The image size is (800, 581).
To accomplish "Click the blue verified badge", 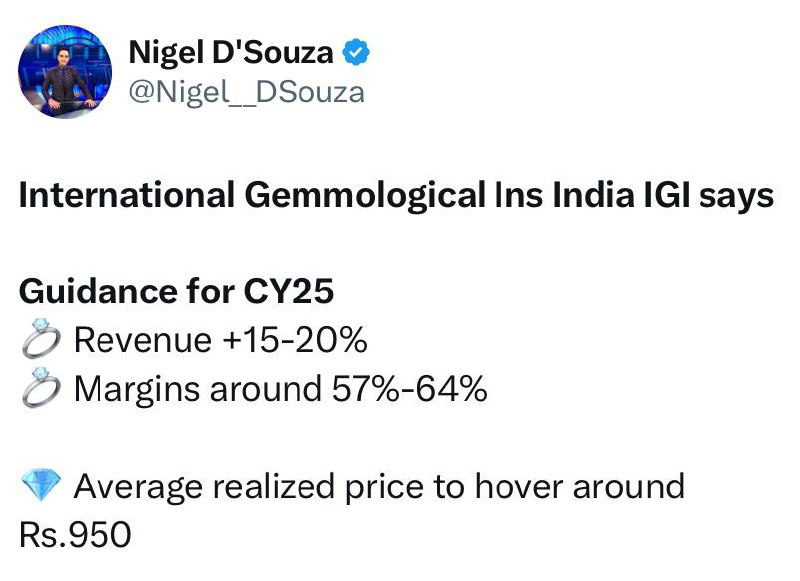I will 356,52.
